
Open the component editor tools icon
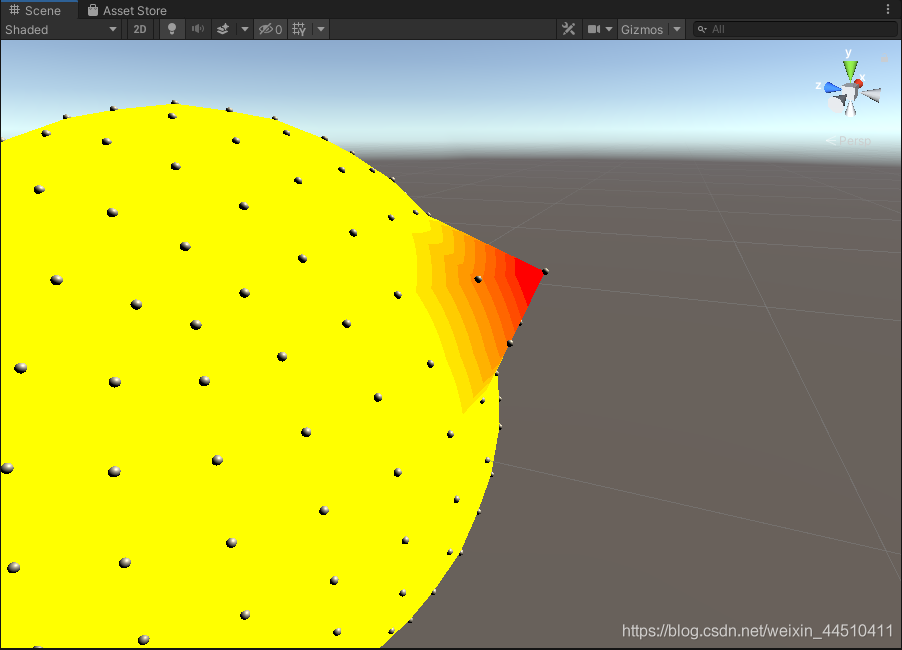click(568, 29)
